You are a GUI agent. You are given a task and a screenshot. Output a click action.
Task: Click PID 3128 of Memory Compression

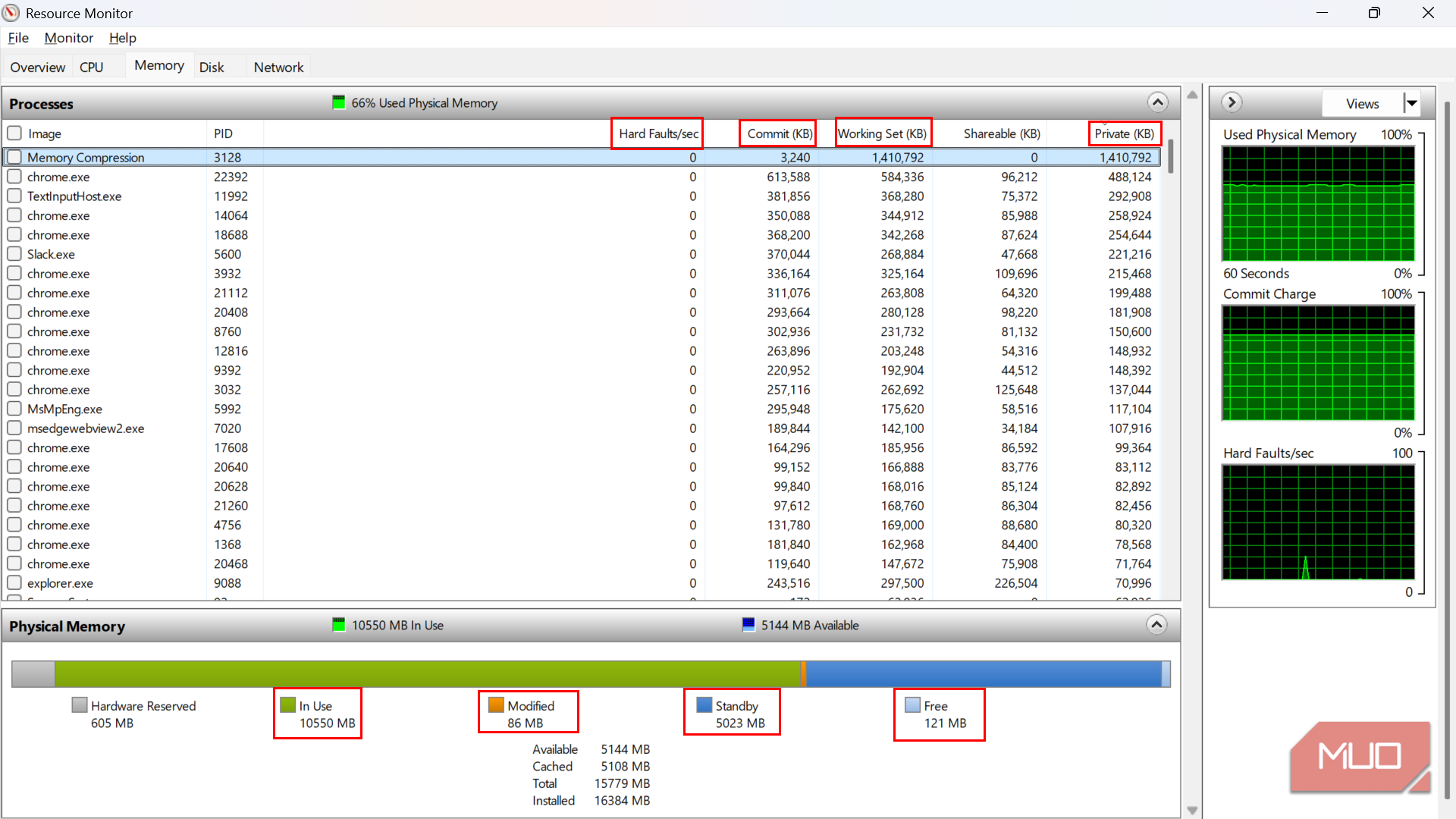click(x=227, y=157)
